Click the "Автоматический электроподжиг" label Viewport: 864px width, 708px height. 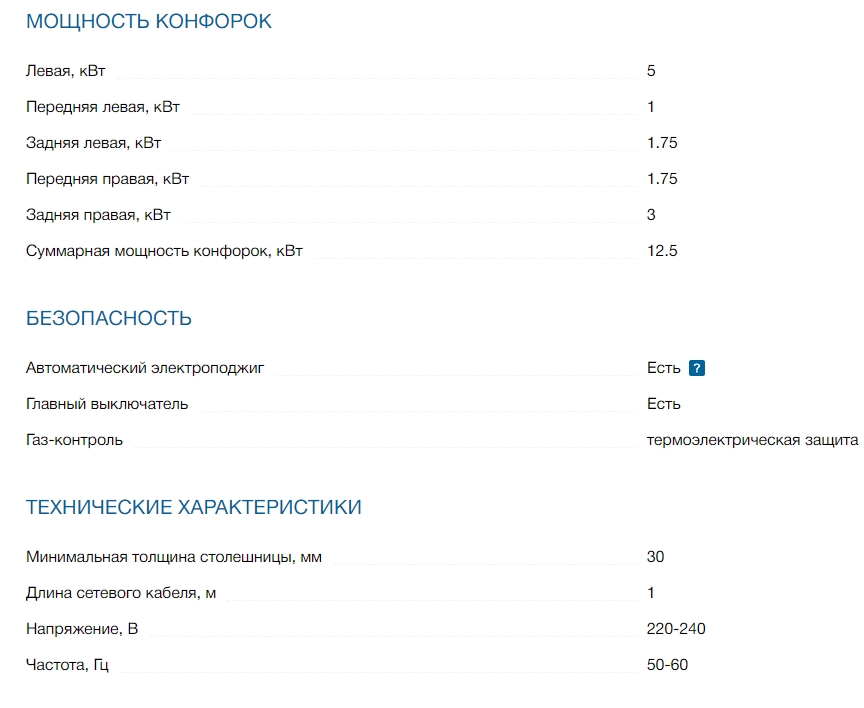(x=145, y=368)
